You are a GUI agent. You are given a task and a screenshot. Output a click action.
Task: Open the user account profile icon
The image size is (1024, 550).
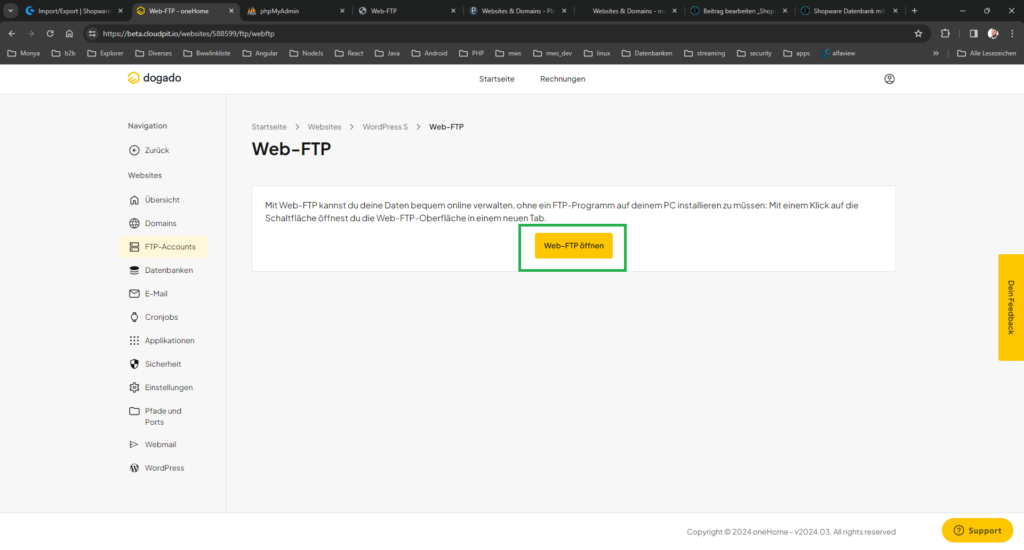click(889, 79)
